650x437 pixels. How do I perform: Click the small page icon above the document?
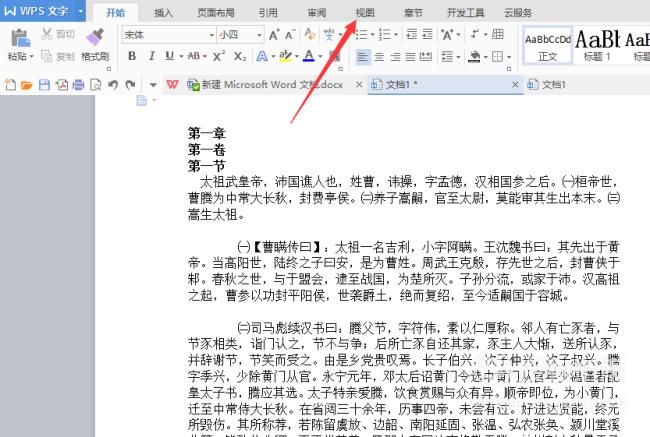pyautogui.click(x=141, y=100)
